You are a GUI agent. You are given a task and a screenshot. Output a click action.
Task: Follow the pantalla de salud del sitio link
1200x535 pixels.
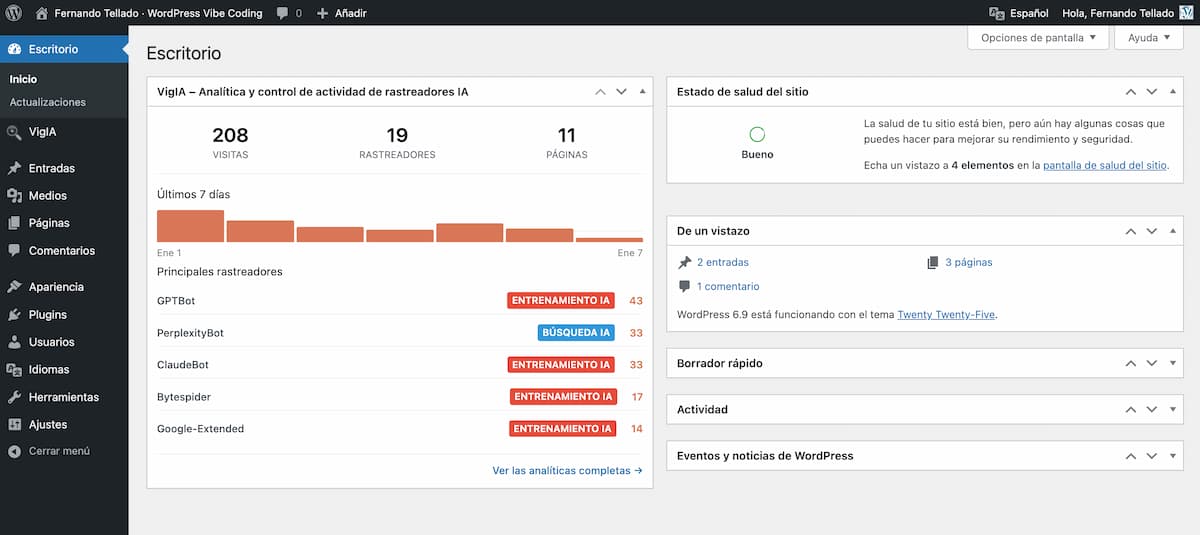click(1104, 166)
